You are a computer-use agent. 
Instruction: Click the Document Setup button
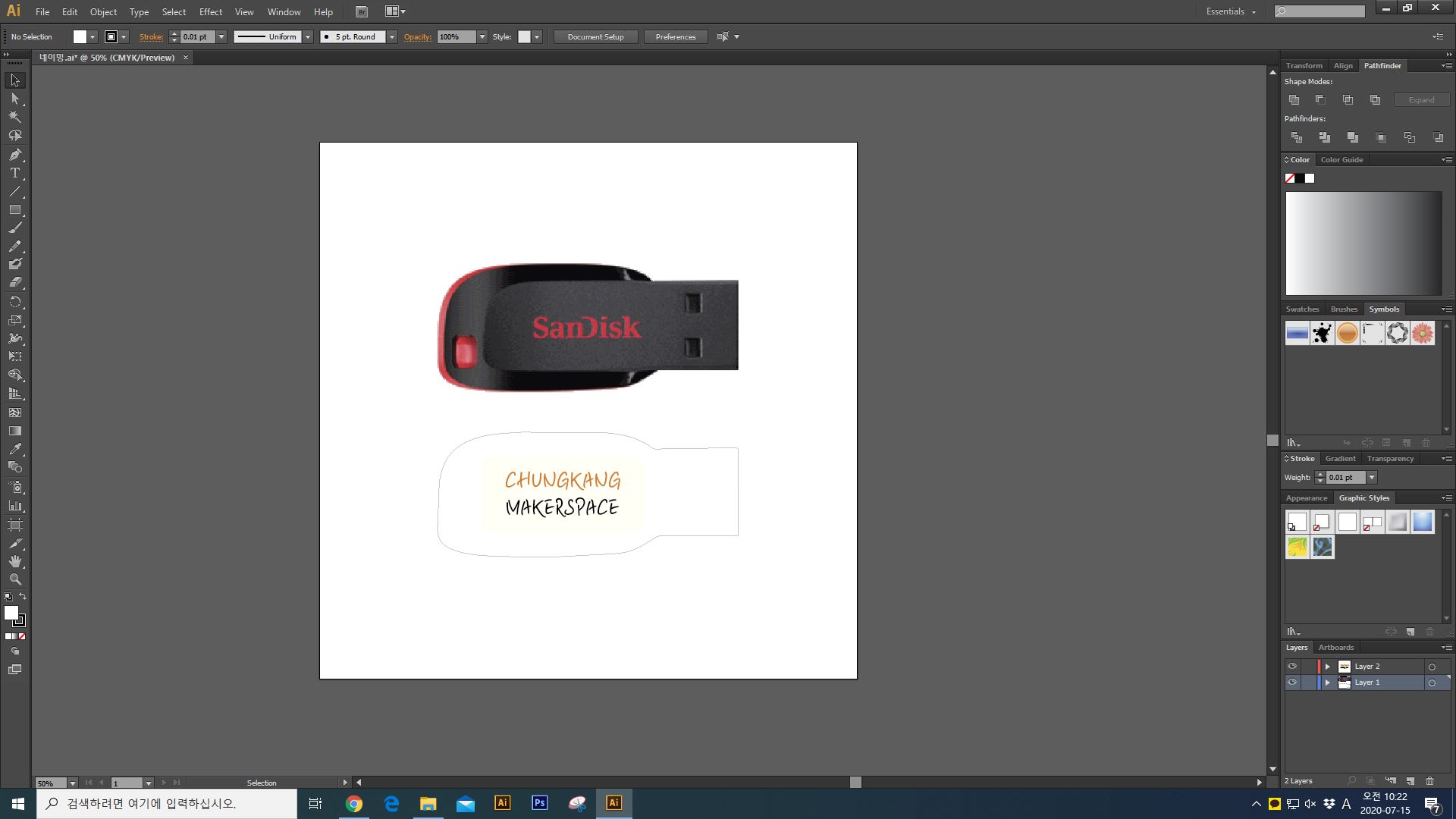tap(595, 36)
